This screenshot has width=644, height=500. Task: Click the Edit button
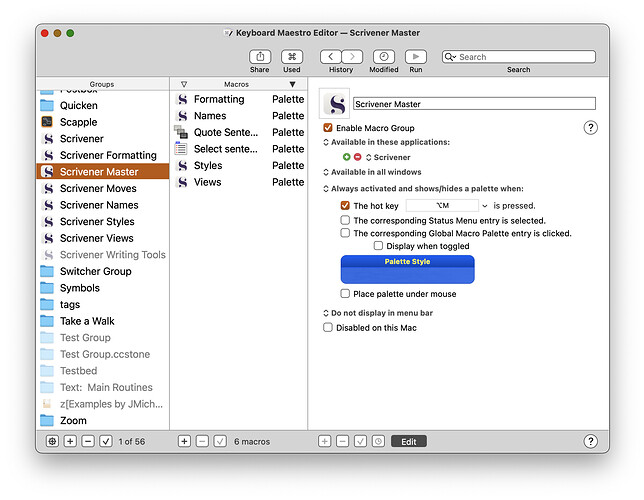coord(409,441)
